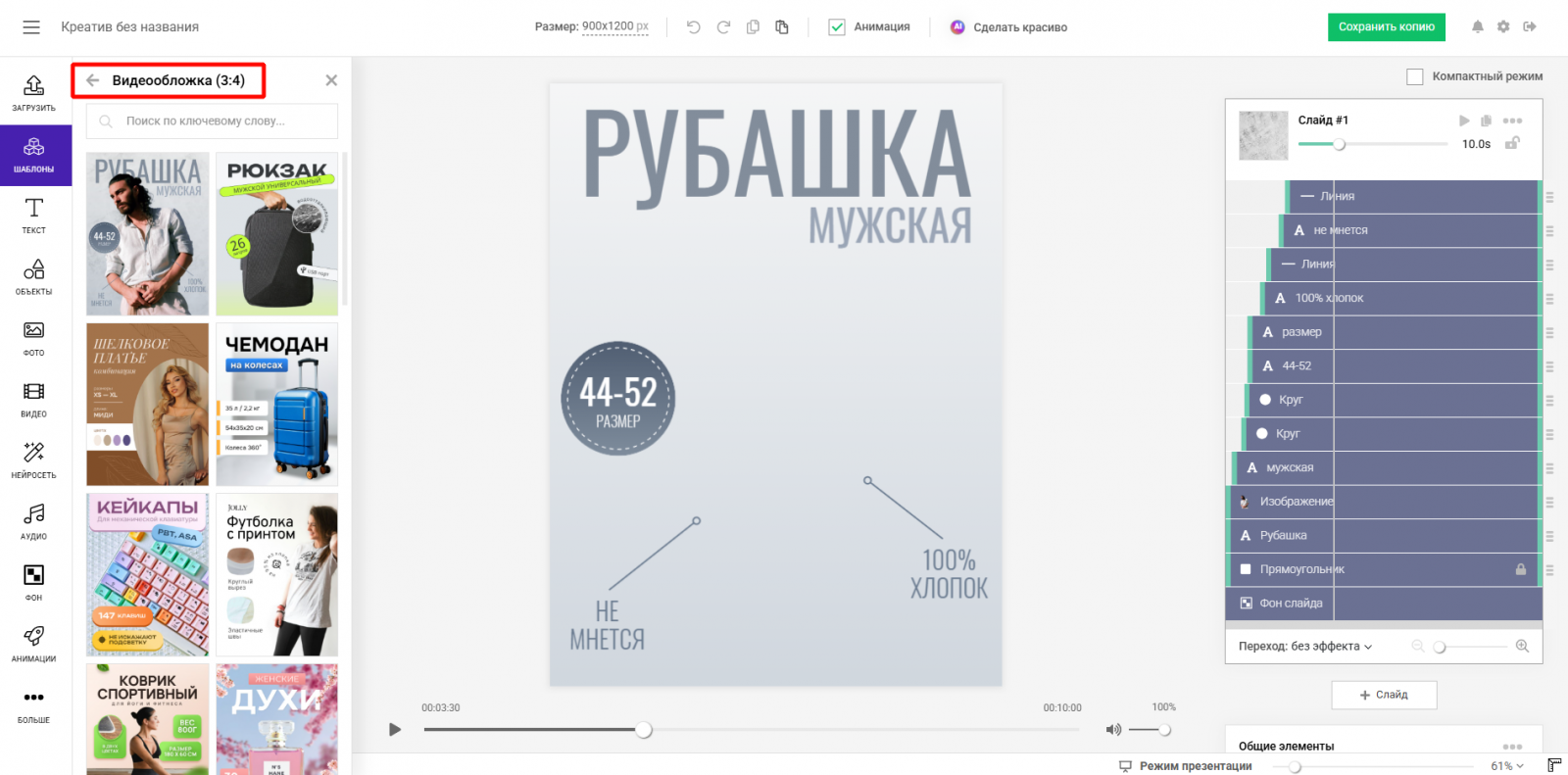Click the volume speaker icon
This screenshot has height=775, width=1568.
pyautogui.click(x=1113, y=730)
